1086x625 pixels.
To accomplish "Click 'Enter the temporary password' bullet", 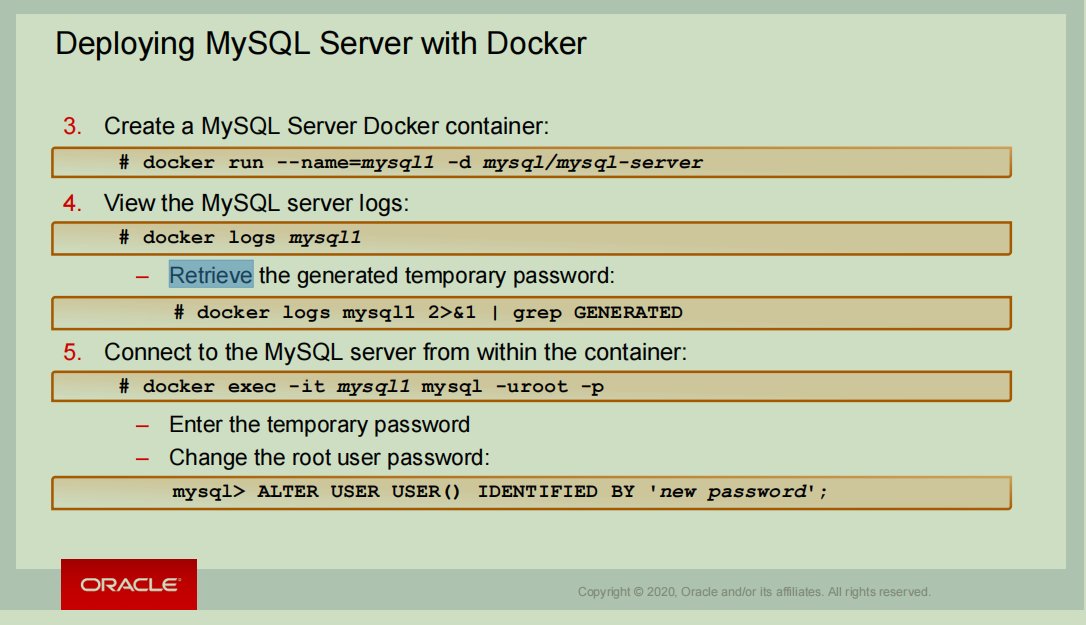I will click(319, 424).
